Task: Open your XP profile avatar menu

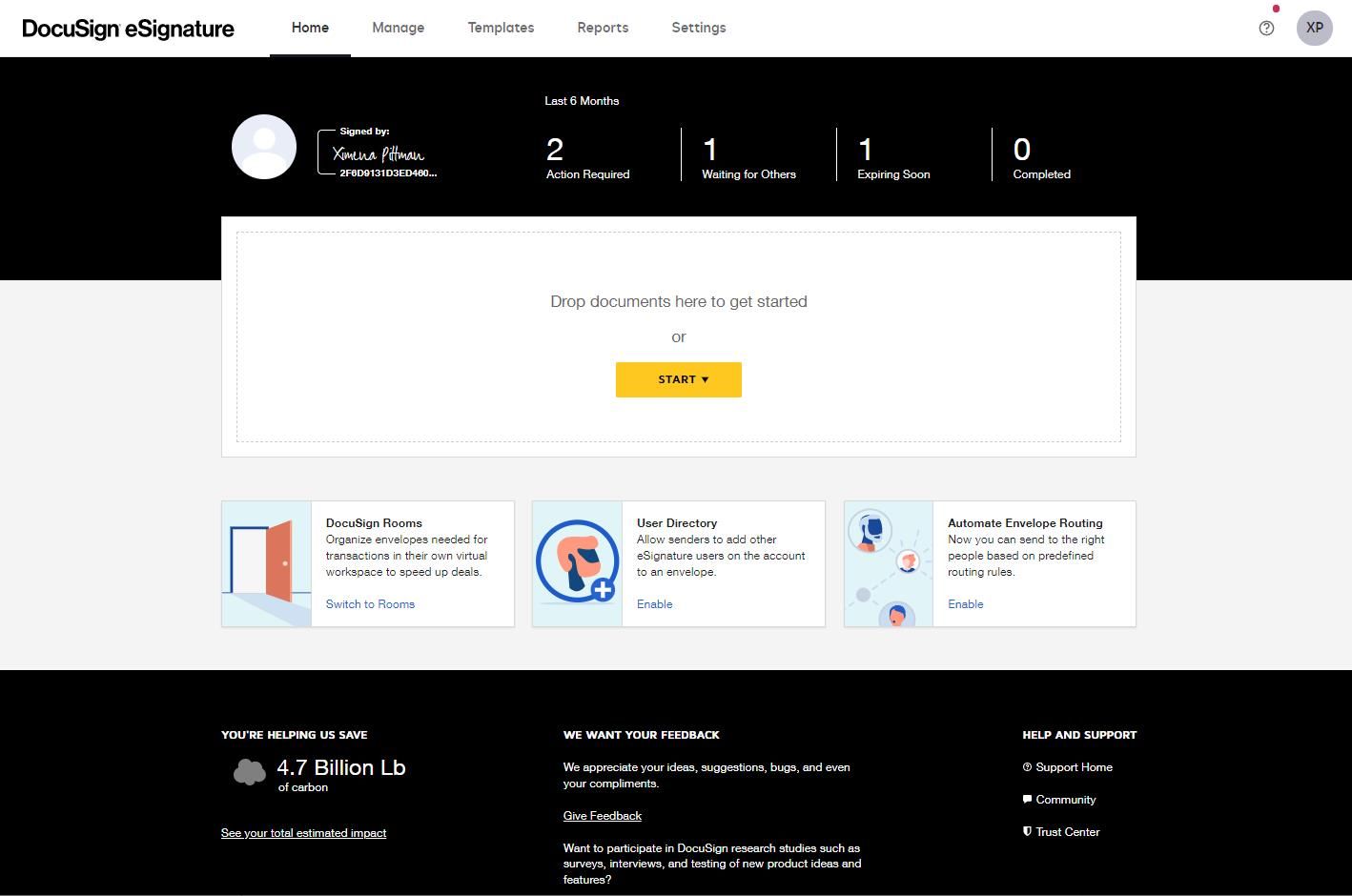Action: tap(1314, 28)
